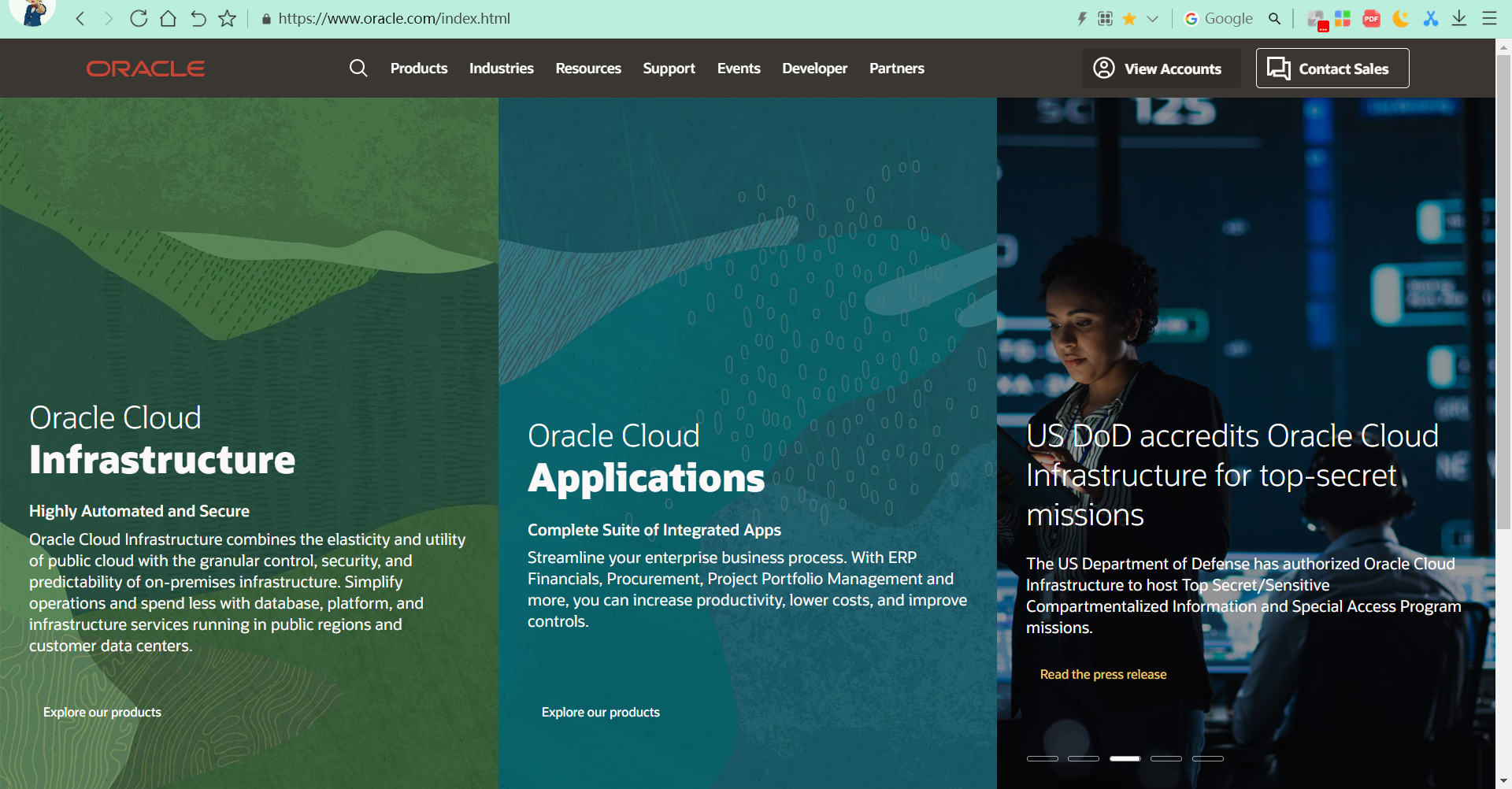This screenshot has height=789, width=1512.
Task: Click the View Accounts button
Action: pyautogui.click(x=1162, y=69)
